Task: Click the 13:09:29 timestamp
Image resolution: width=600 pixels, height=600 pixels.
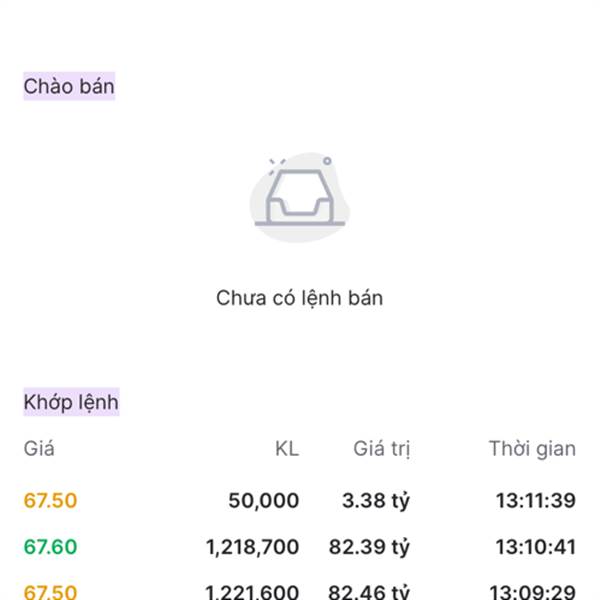Action: coord(533,592)
